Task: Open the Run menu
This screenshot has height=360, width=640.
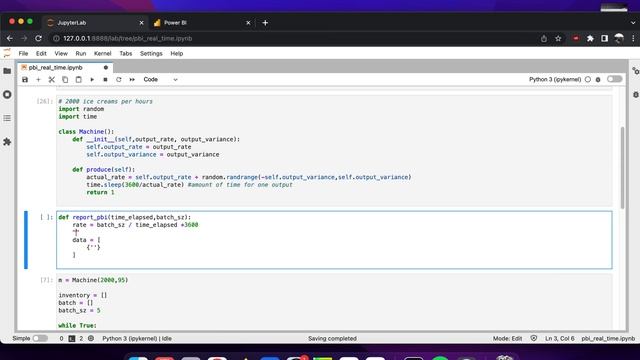Action: 81,53
